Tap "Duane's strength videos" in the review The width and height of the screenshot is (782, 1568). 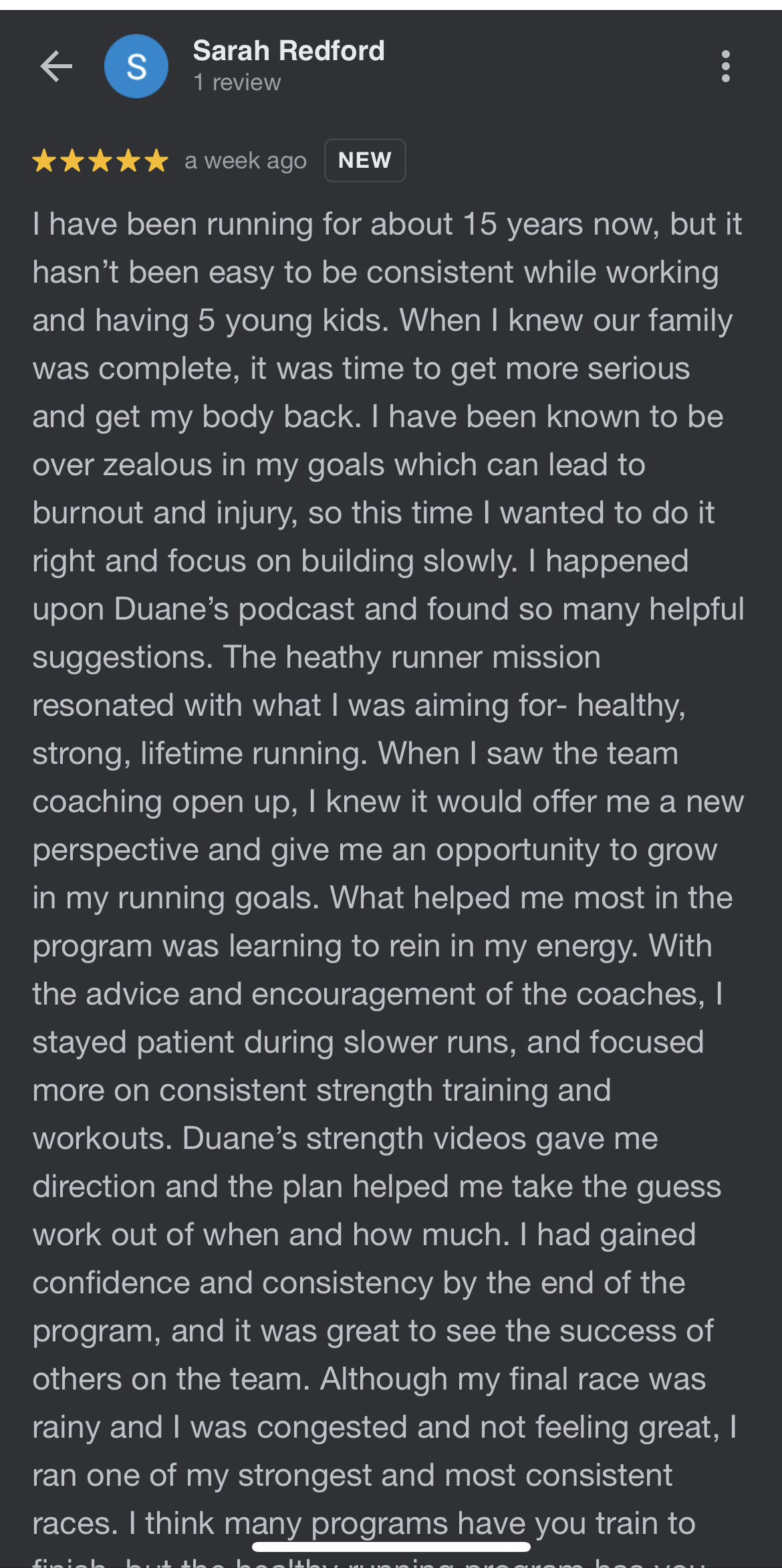tap(354, 1139)
